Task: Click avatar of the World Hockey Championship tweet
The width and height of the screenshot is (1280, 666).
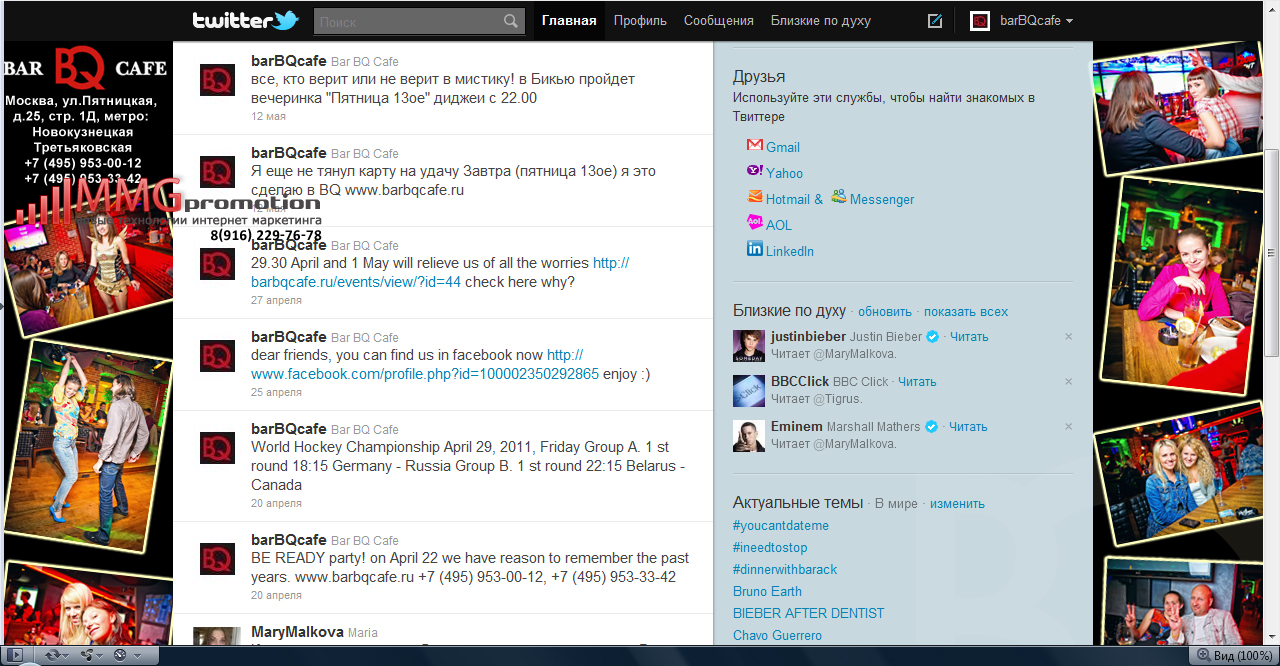Action: 217,448
